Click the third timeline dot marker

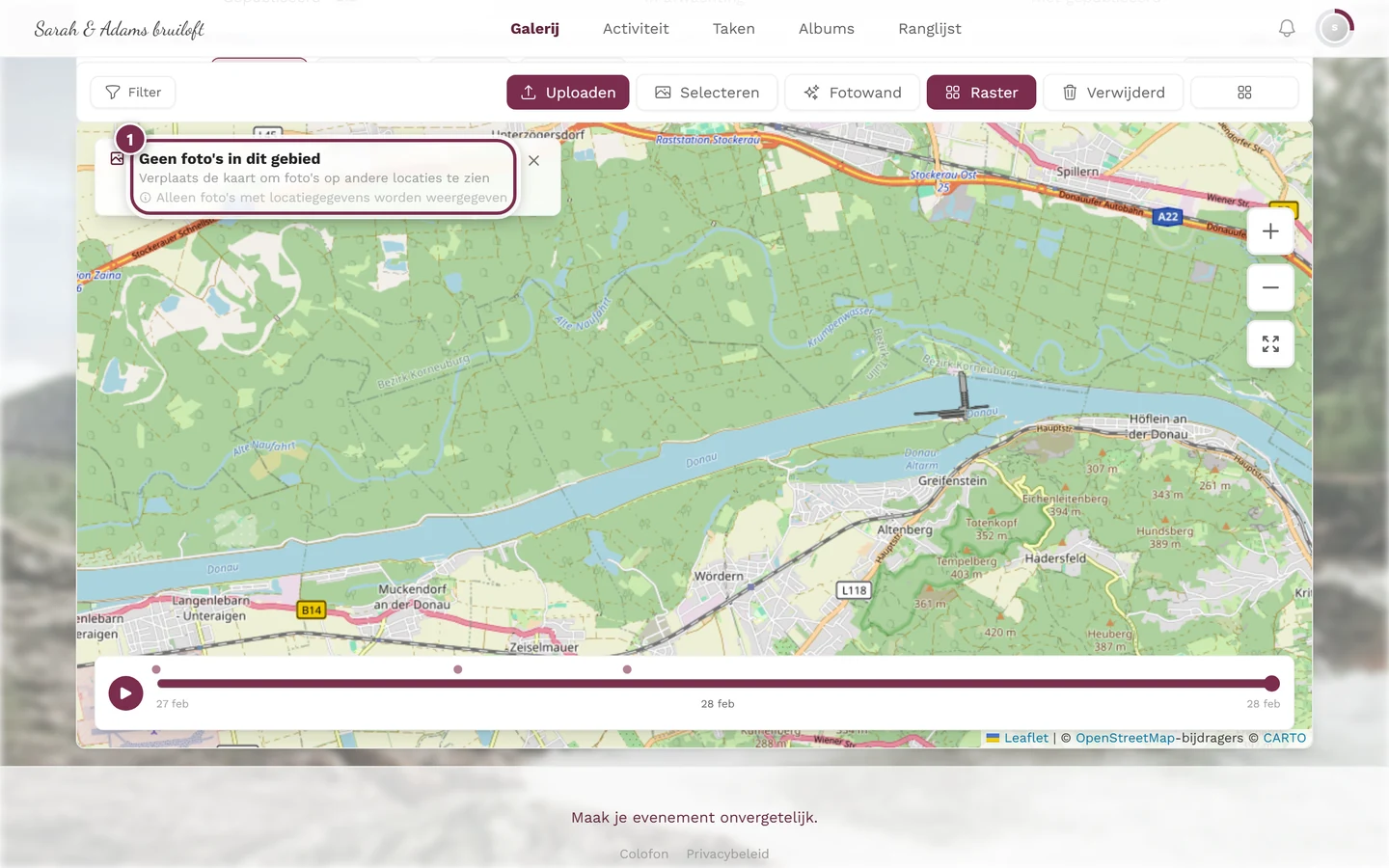(627, 669)
